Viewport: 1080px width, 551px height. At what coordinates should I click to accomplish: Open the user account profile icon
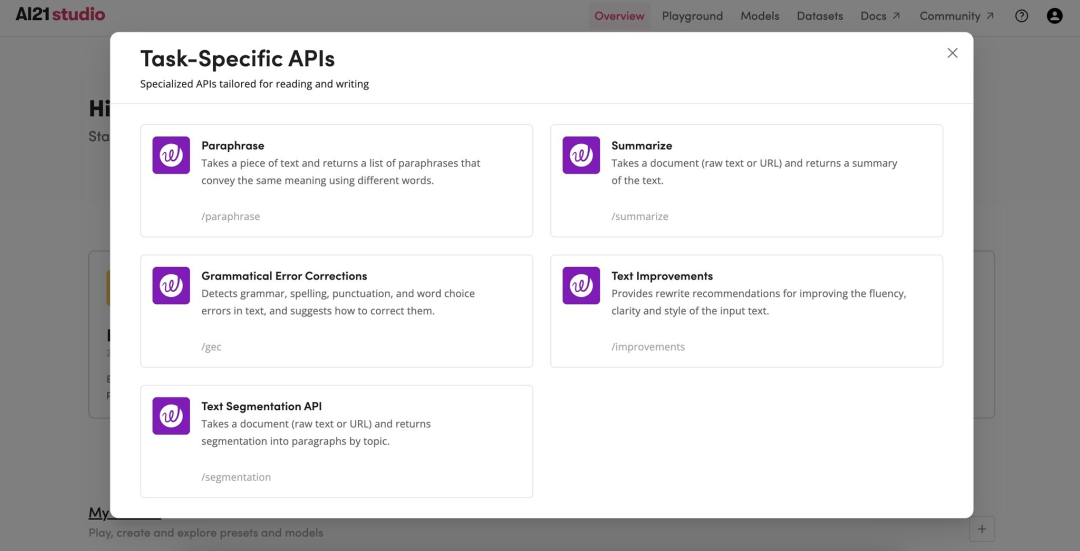click(1055, 16)
